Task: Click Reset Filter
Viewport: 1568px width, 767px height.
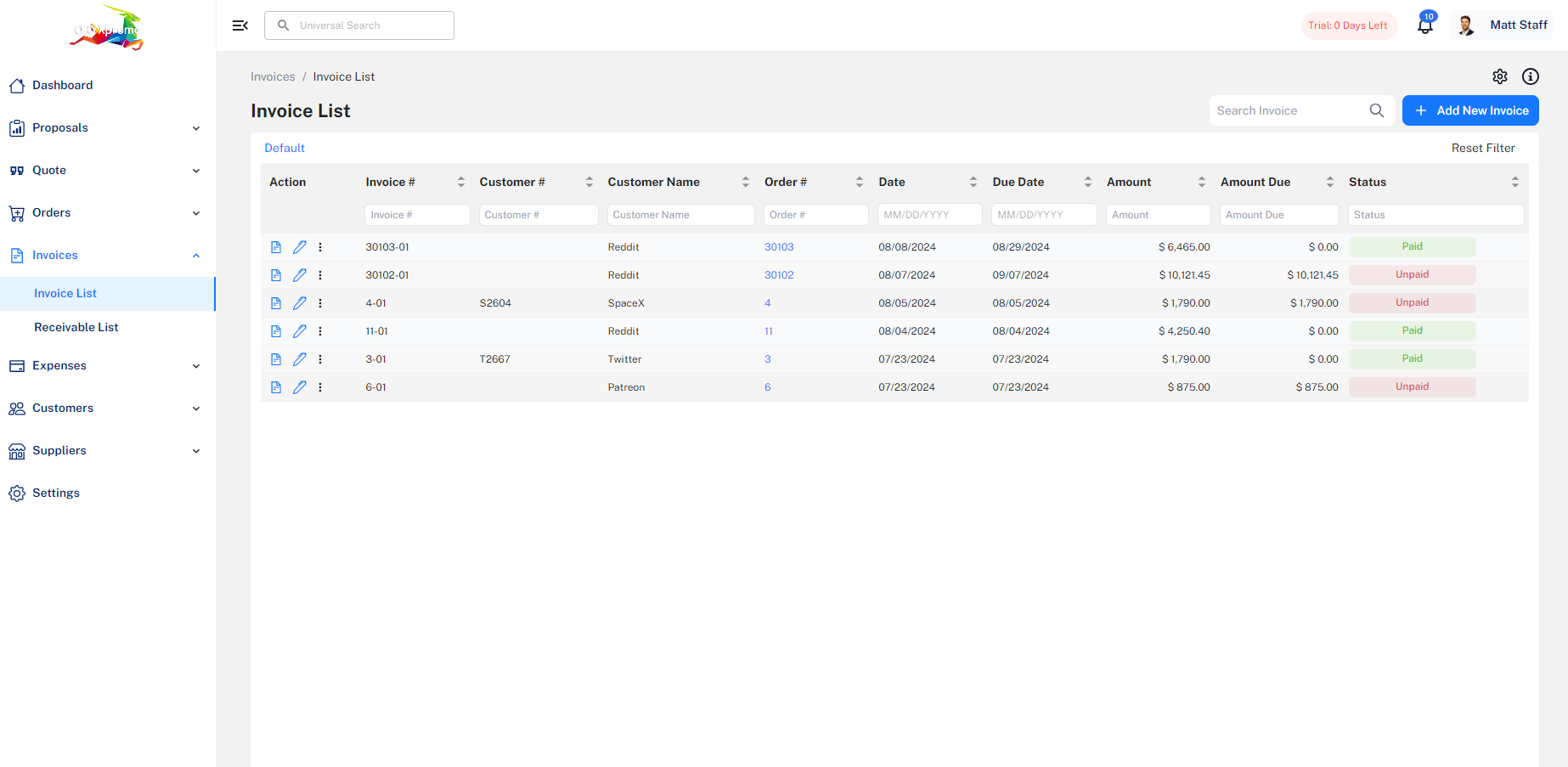Action: click(x=1483, y=148)
